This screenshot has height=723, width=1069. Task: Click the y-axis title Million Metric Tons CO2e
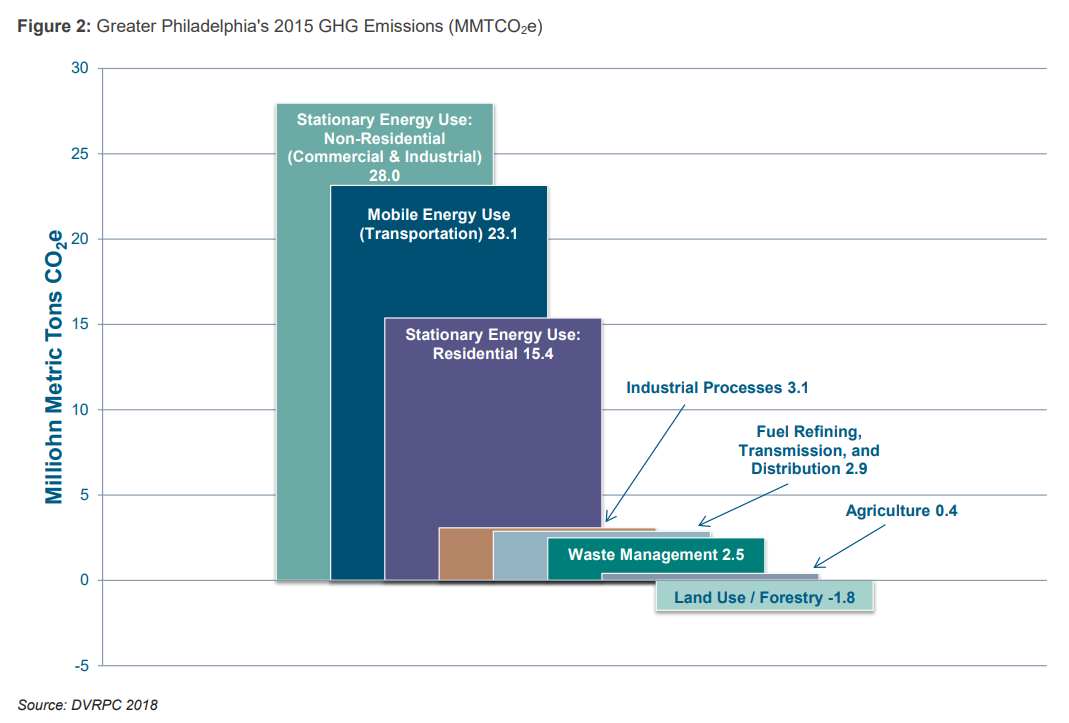click(55, 367)
